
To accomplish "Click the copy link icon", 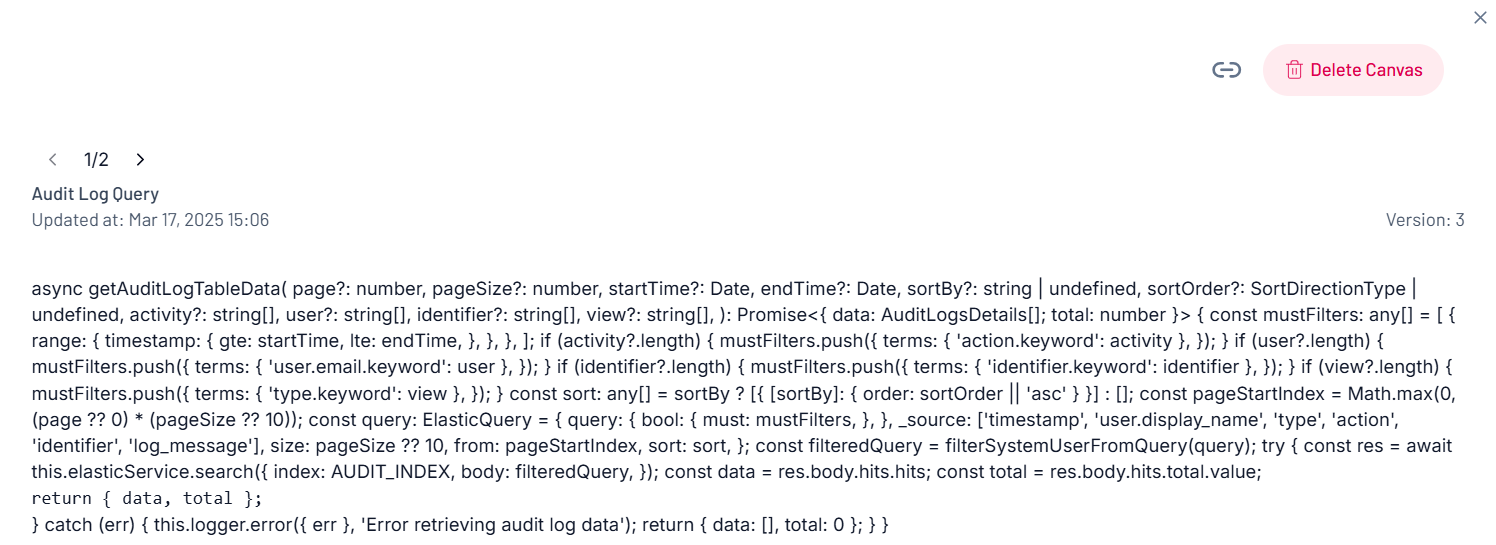I will pos(1226,70).
